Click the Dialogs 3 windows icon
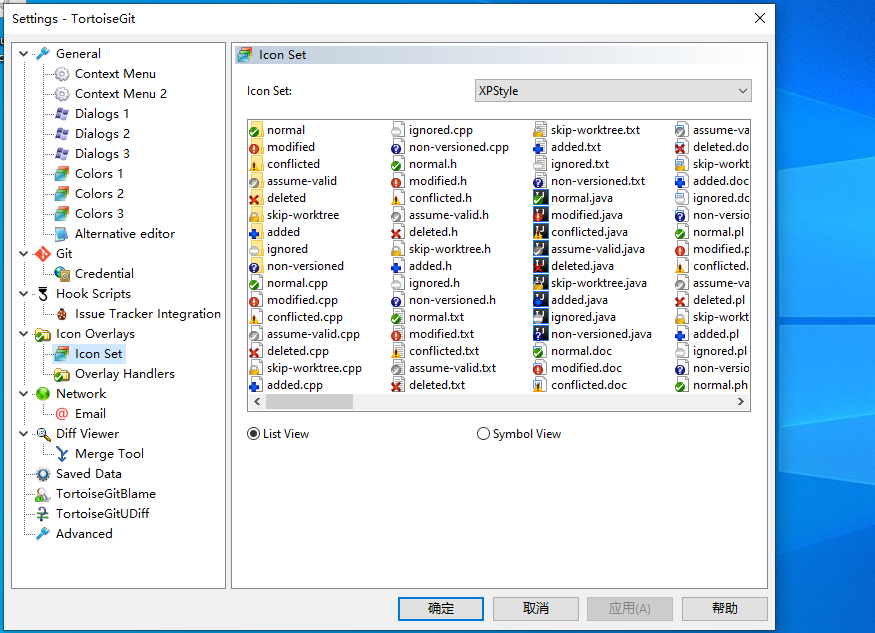Viewport: 875px width, 633px height. click(x=62, y=154)
